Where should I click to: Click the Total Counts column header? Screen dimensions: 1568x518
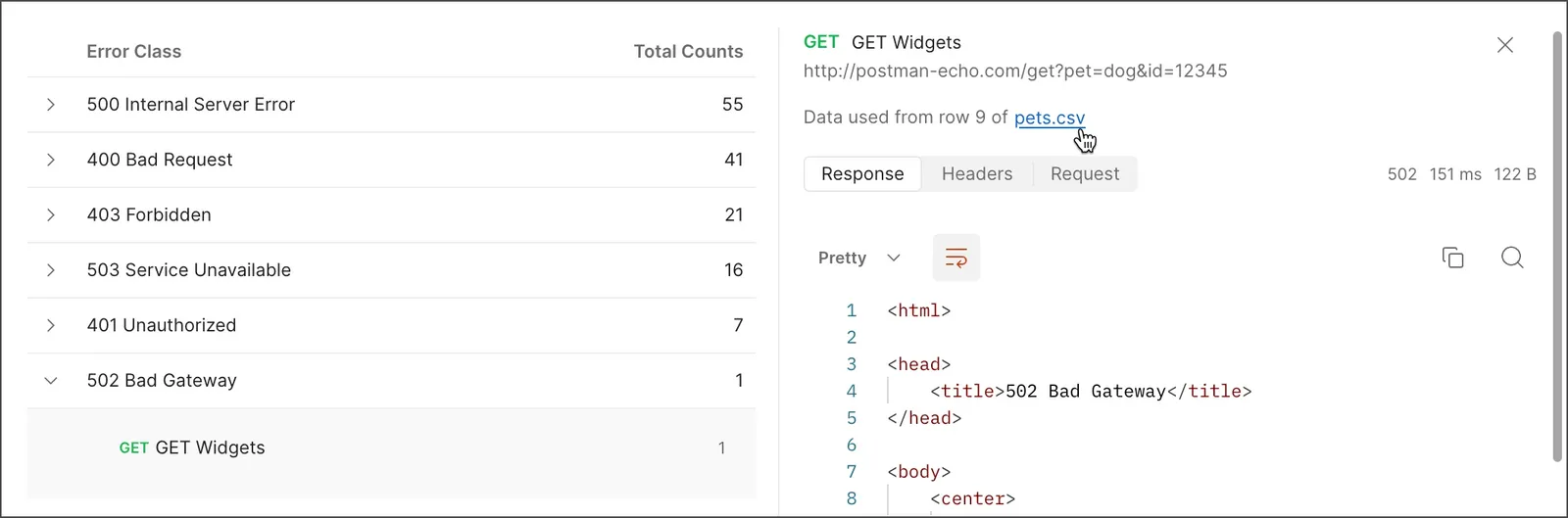pos(688,52)
